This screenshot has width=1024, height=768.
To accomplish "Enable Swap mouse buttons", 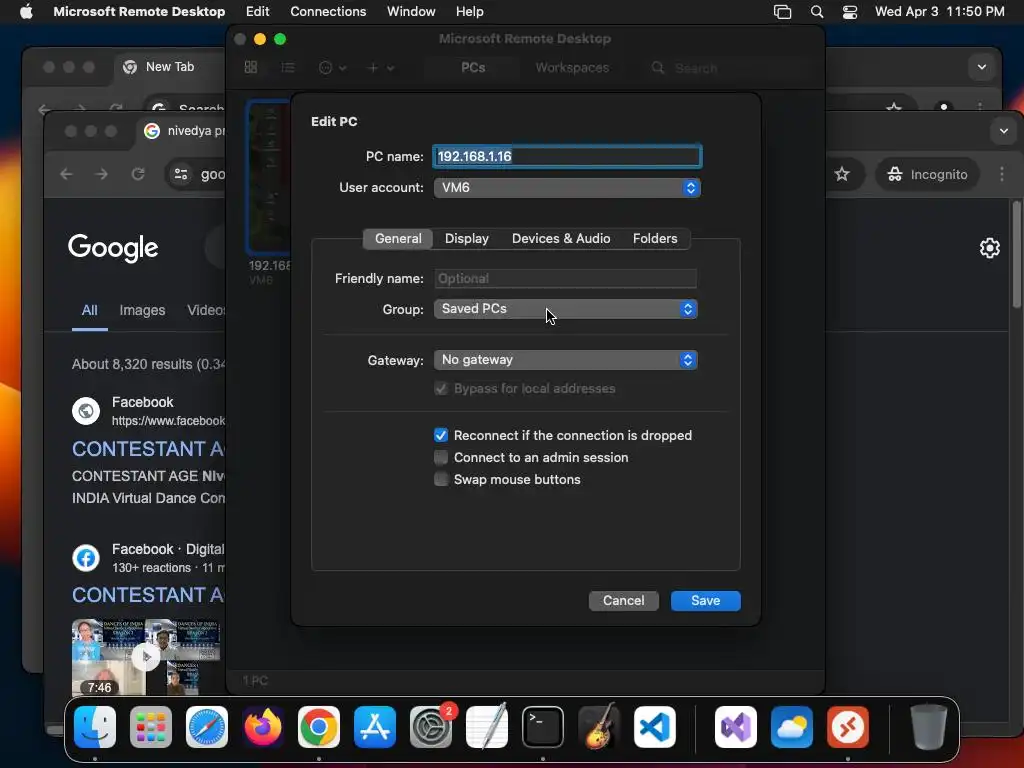I will [x=441, y=479].
